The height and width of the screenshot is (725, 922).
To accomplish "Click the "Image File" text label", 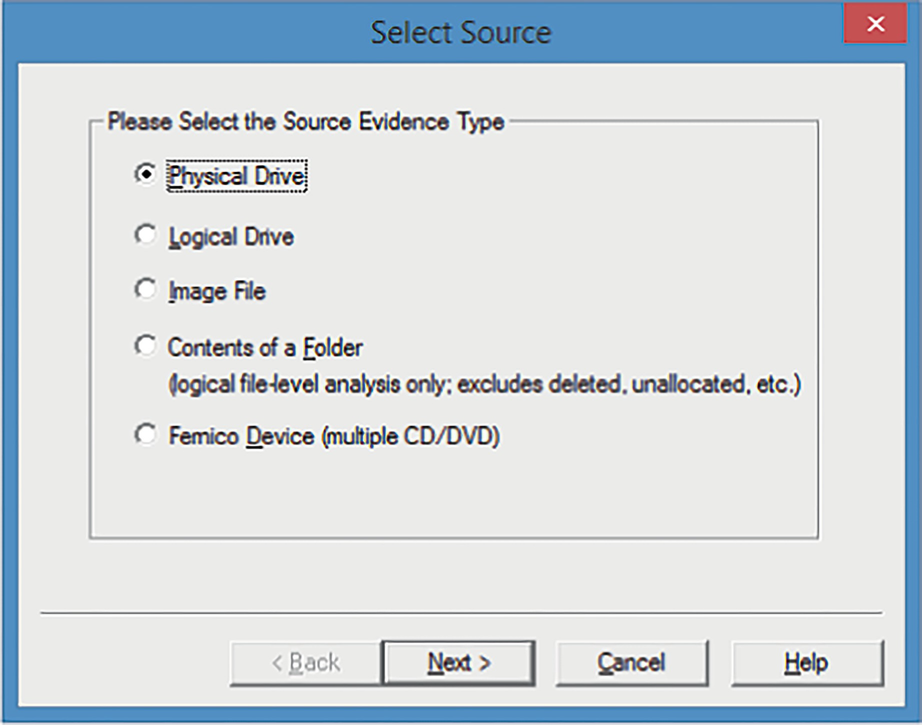I will click(217, 292).
